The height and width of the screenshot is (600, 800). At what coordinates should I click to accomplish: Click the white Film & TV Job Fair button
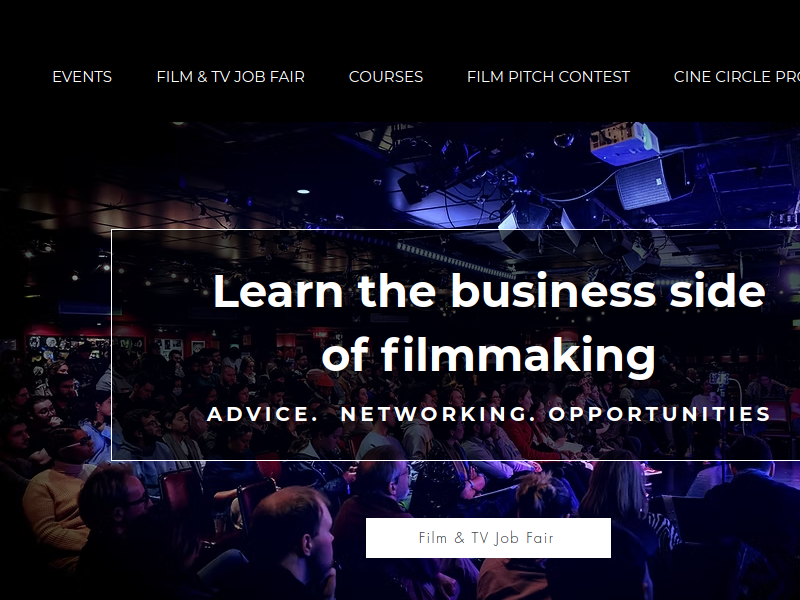click(488, 538)
